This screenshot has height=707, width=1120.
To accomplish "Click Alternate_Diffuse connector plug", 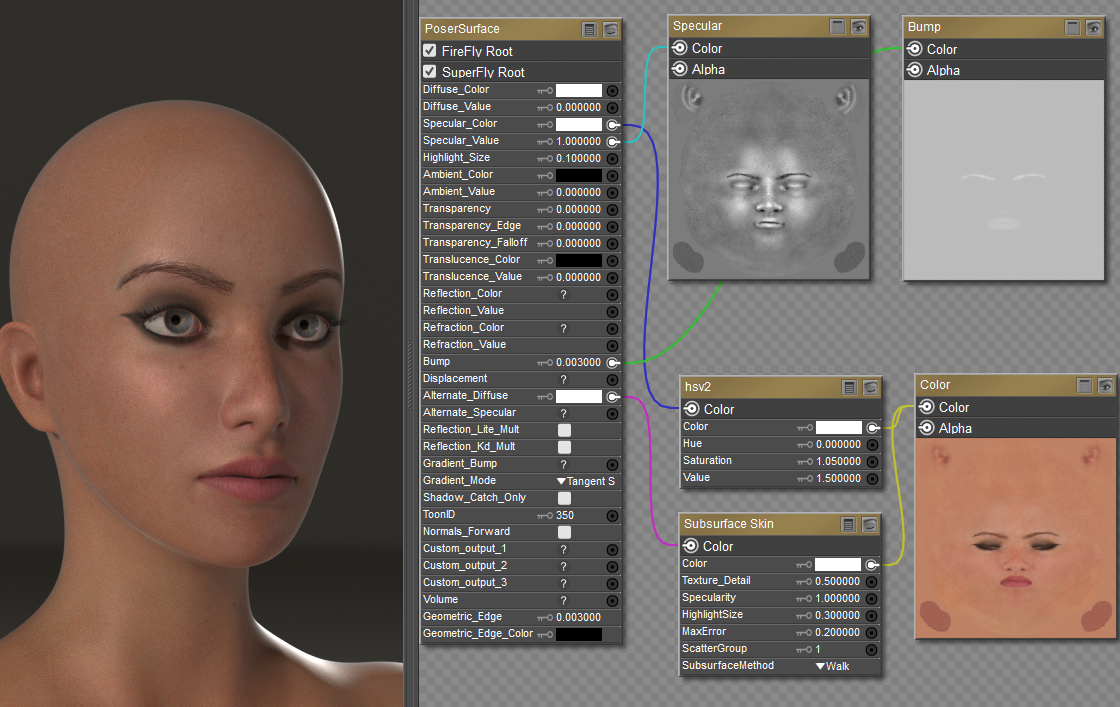I will point(613,397).
